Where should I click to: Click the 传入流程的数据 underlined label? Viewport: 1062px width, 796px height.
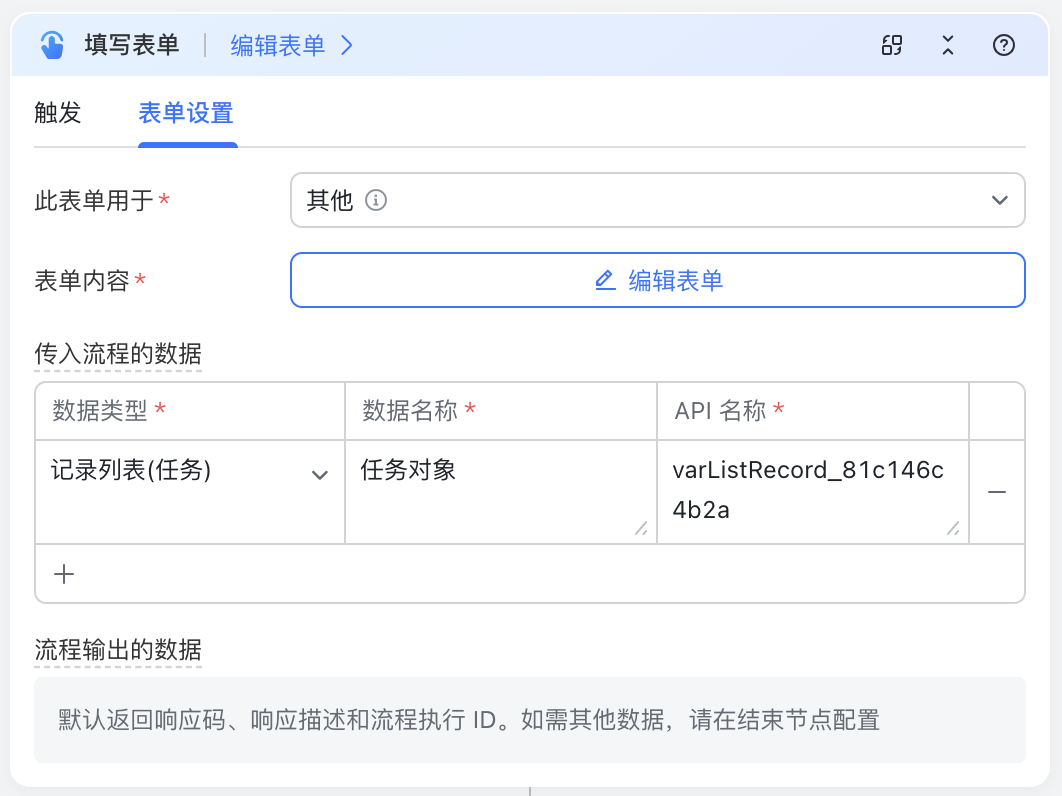[x=118, y=353]
